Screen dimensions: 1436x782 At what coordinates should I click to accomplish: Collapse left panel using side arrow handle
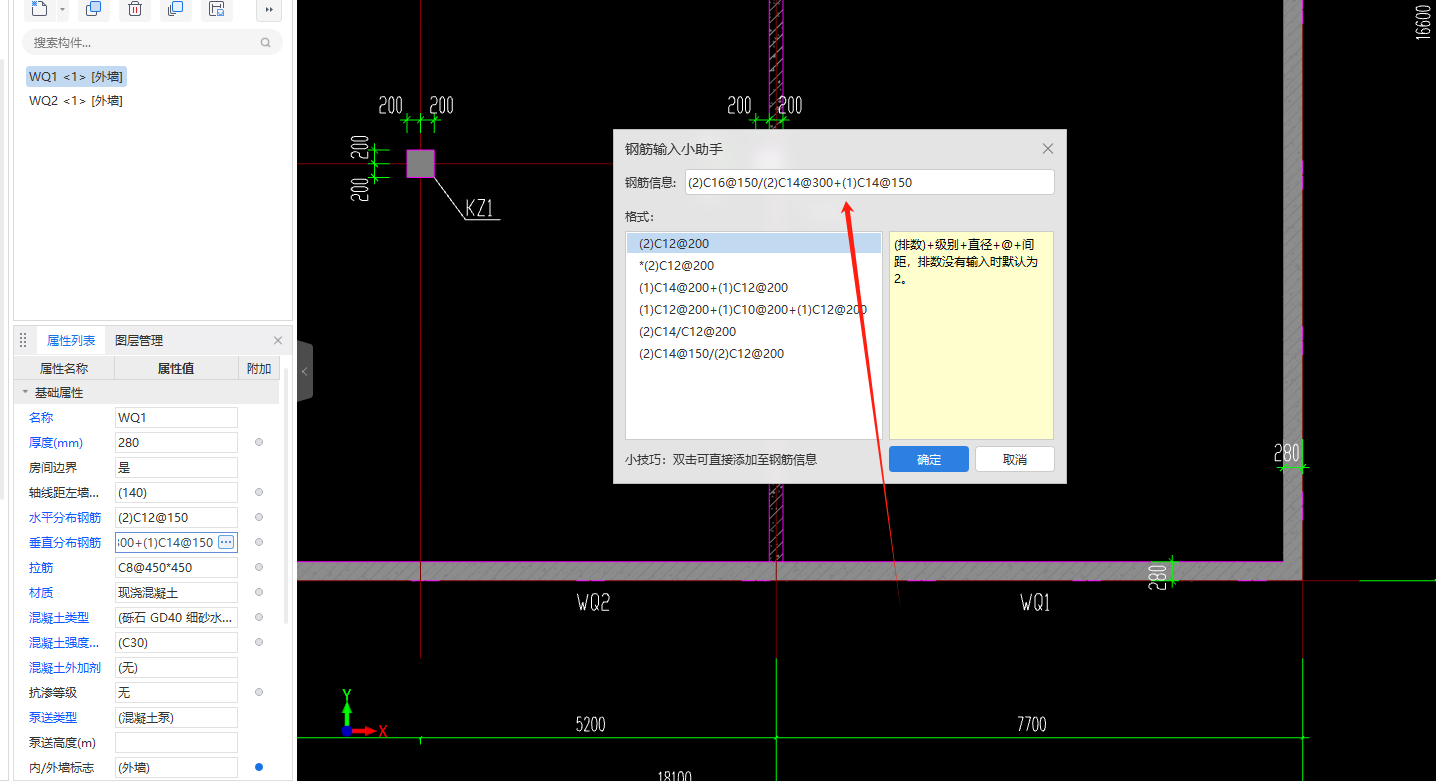pos(305,371)
